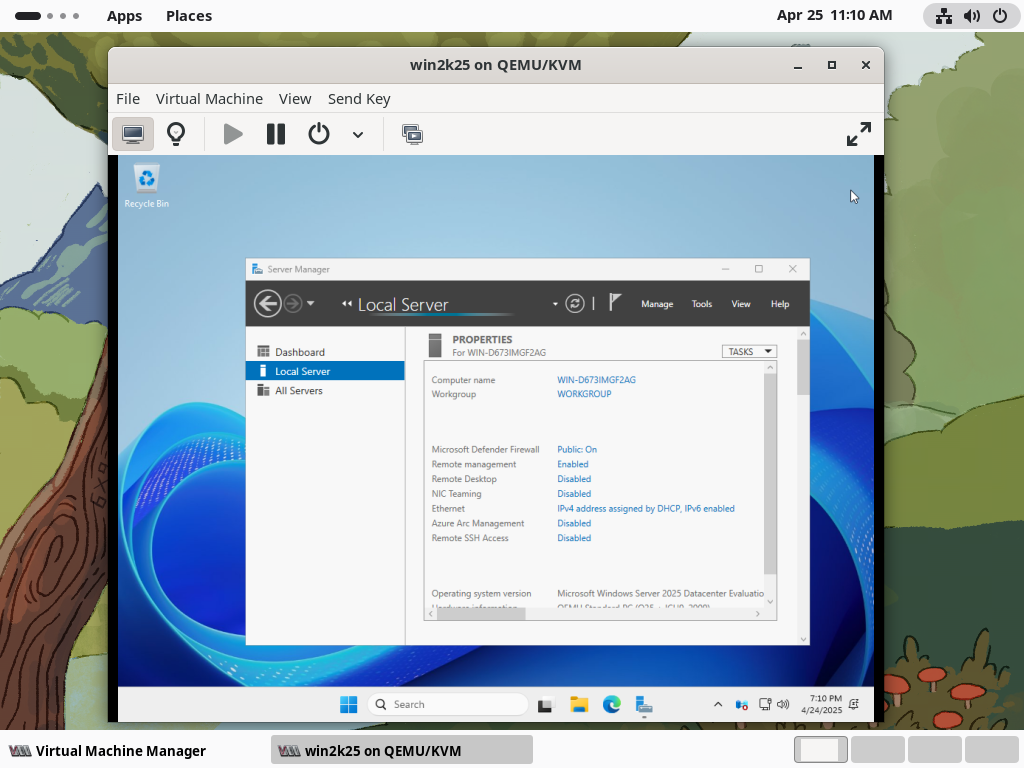
Task: Open shutdown options dropdown arrow
Action: (x=358, y=135)
